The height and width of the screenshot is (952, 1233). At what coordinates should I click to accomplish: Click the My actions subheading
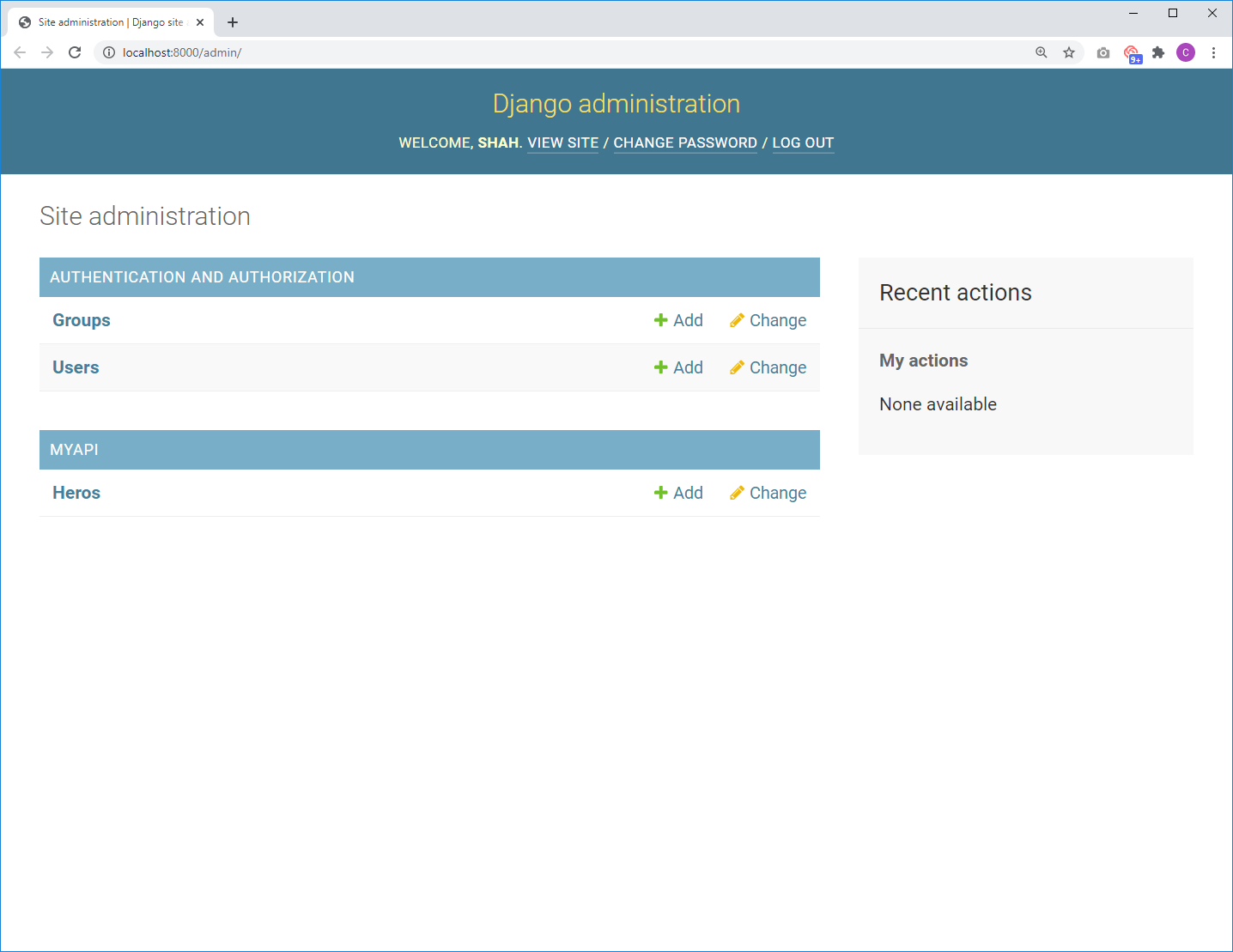click(x=923, y=361)
